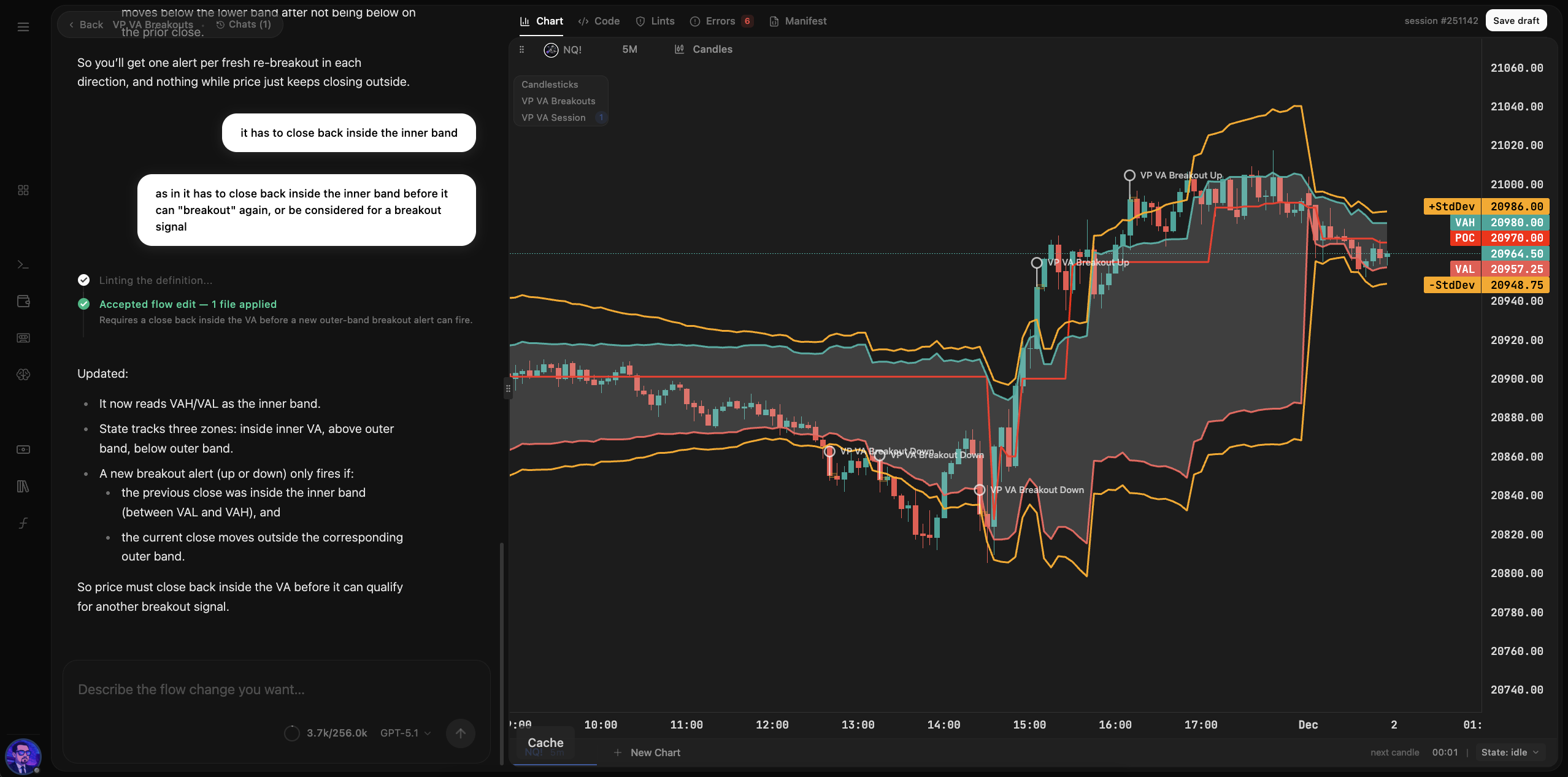The width and height of the screenshot is (1568, 777).
Task: Click the 20900.00 price axis label
Action: [1516, 379]
